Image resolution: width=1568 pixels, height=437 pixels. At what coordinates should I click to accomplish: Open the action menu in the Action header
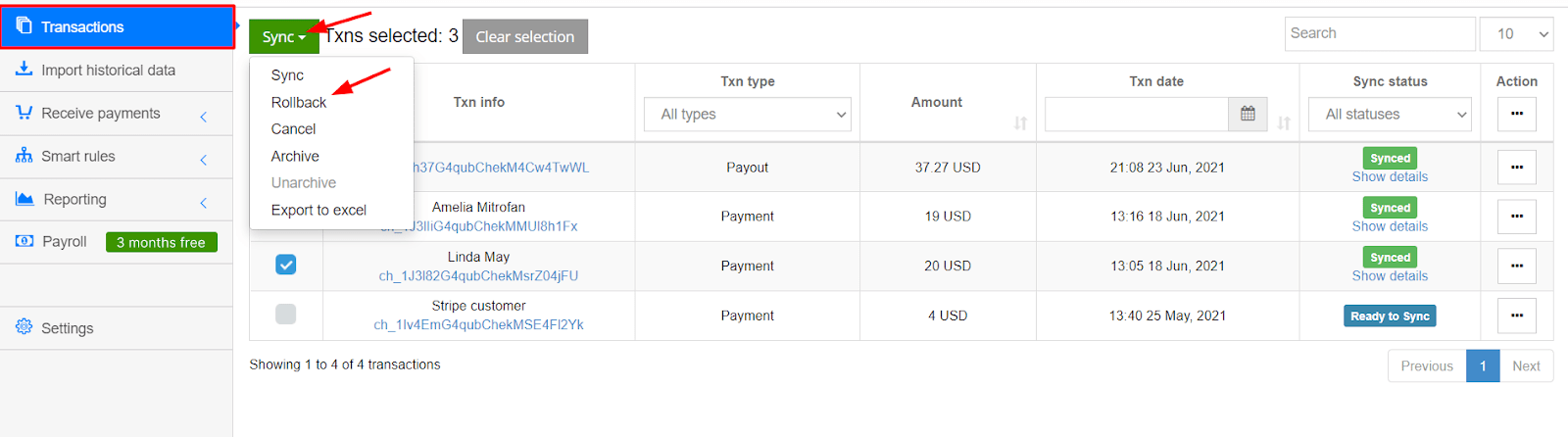(1516, 114)
